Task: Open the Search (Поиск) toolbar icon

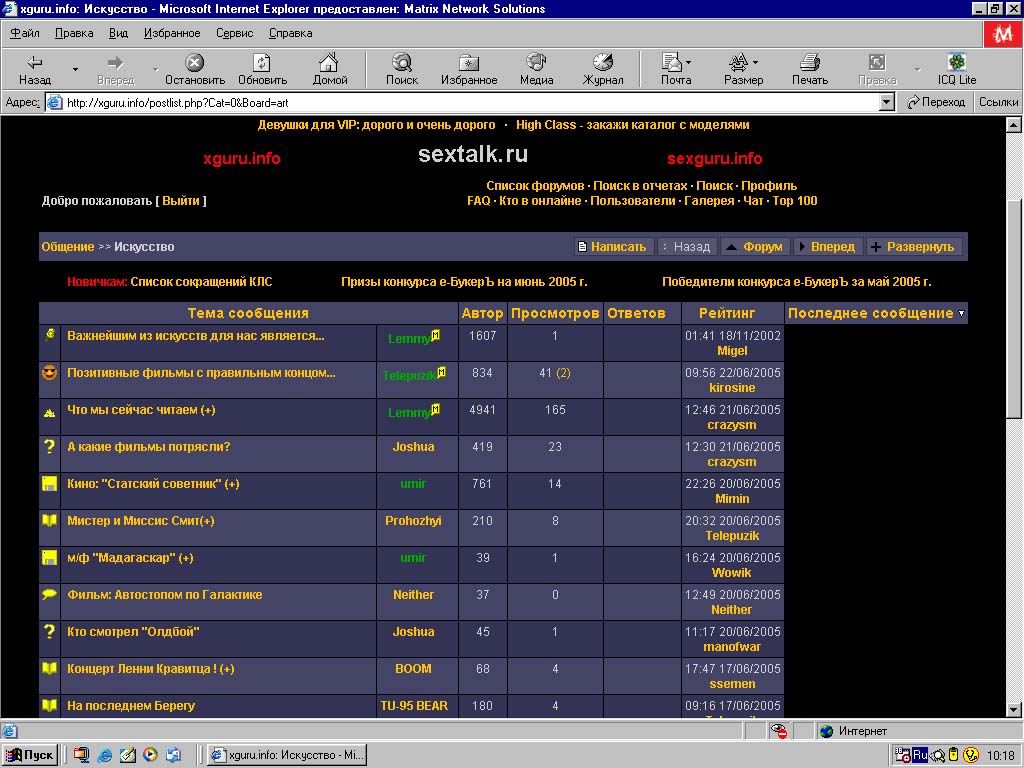Action: [x=402, y=68]
